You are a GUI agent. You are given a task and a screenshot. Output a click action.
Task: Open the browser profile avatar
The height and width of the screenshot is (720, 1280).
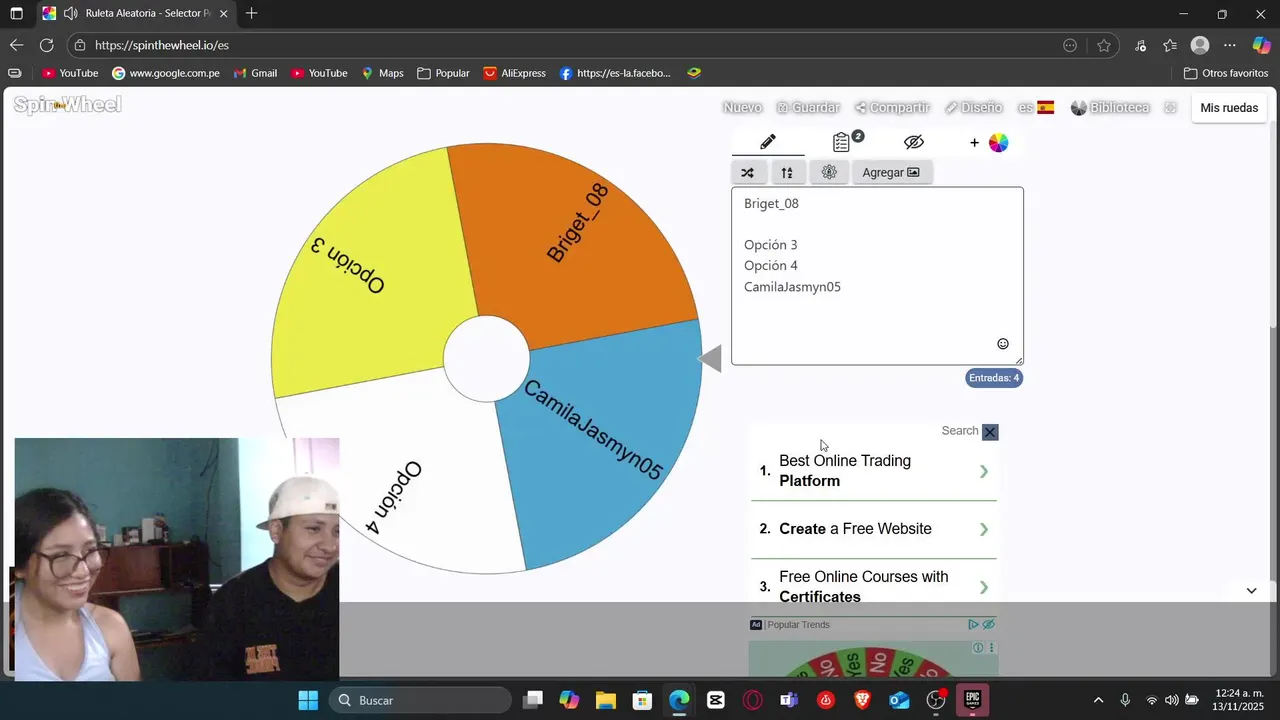(x=1200, y=45)
